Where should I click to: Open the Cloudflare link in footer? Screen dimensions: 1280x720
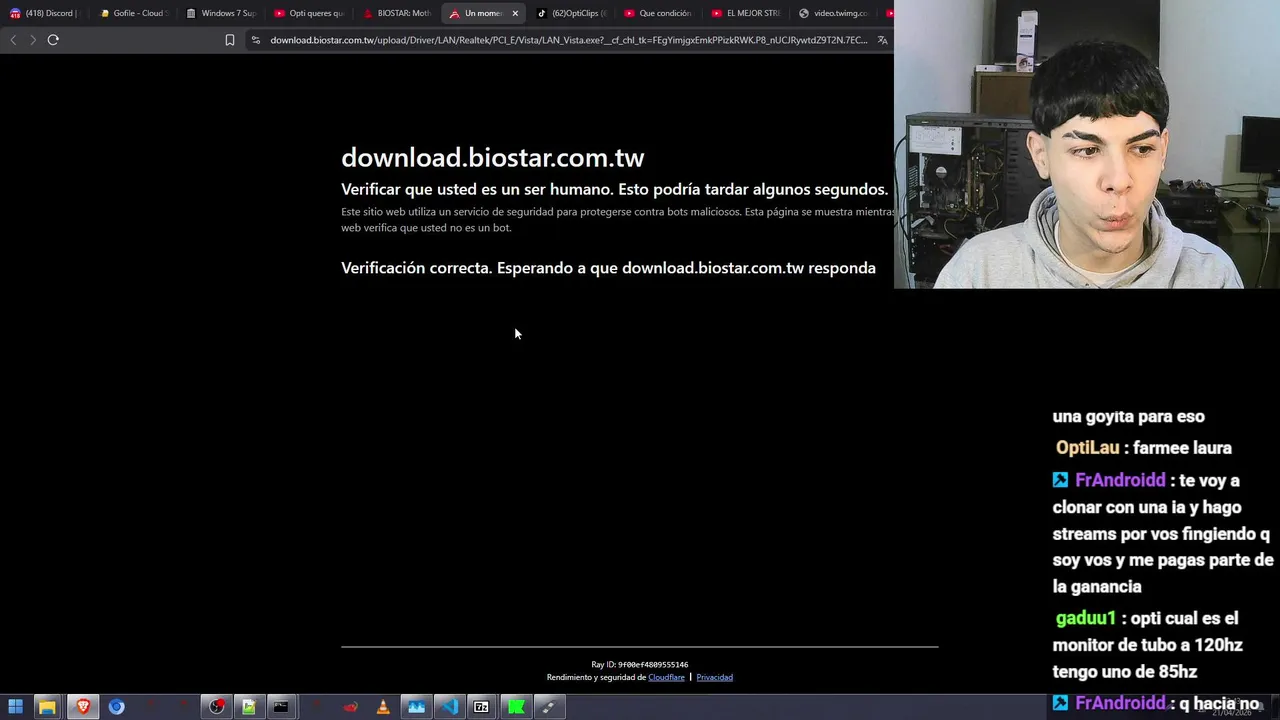[666, 677]
